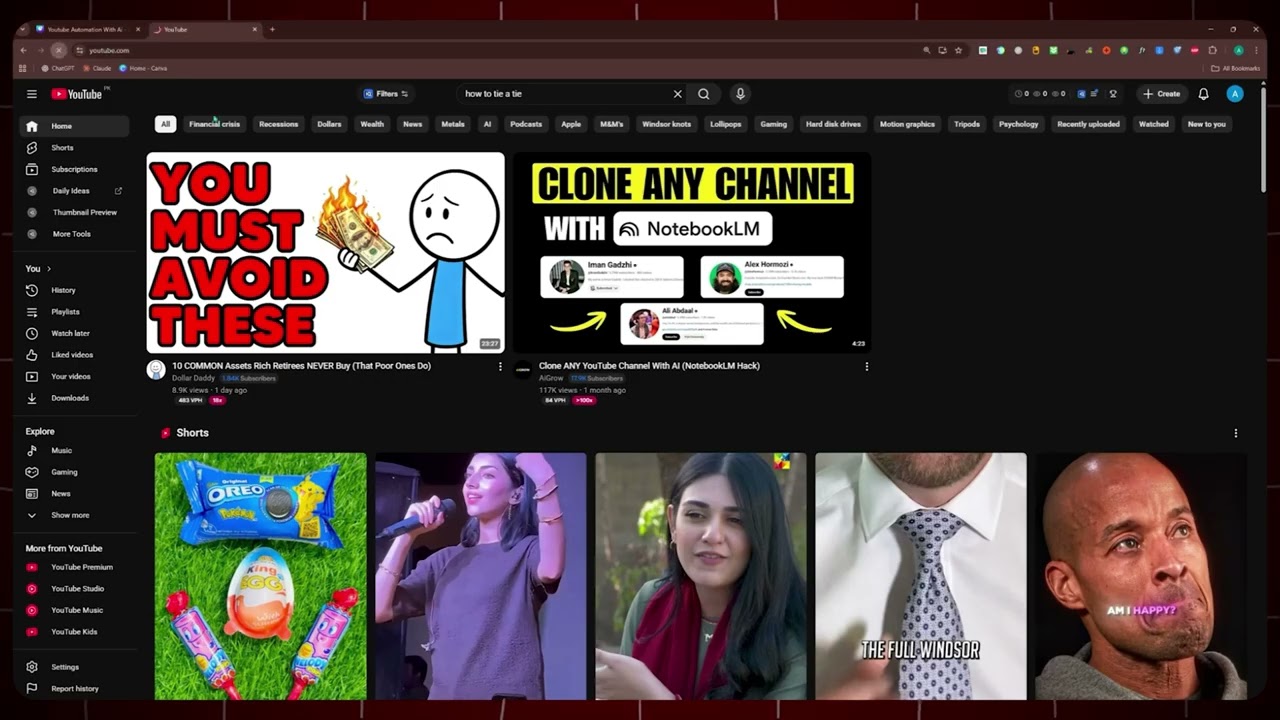Open YouTube Premium link
The width and height of the screenshot is (1280, 720).
[x=74, y=567]
